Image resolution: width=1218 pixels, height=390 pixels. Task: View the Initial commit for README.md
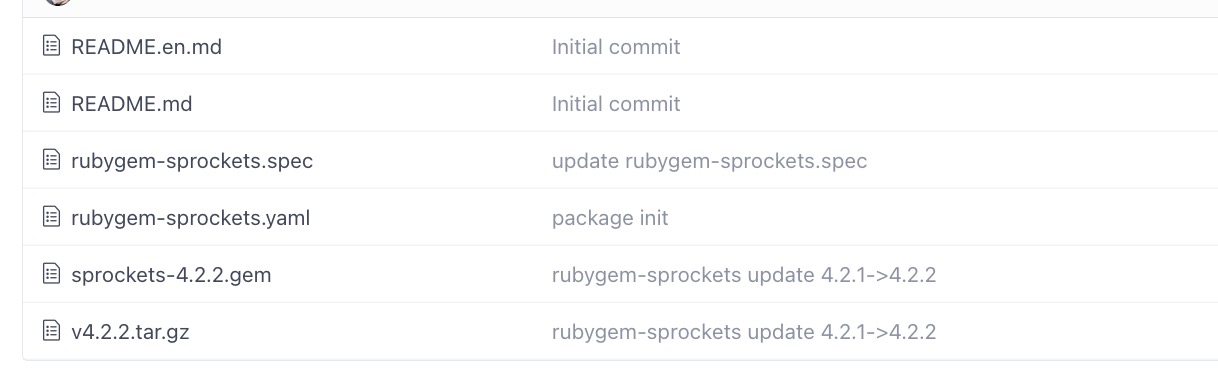tap(616, 104)
